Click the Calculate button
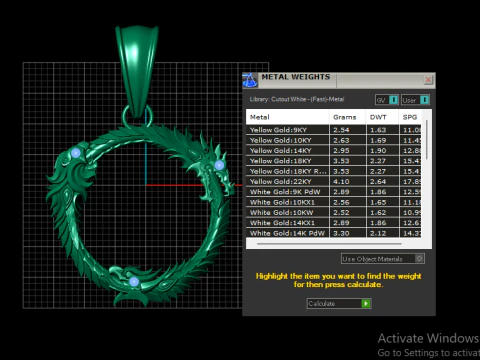Screen dimensions: 480x360 pyautogui.click(x=339, y=303)
